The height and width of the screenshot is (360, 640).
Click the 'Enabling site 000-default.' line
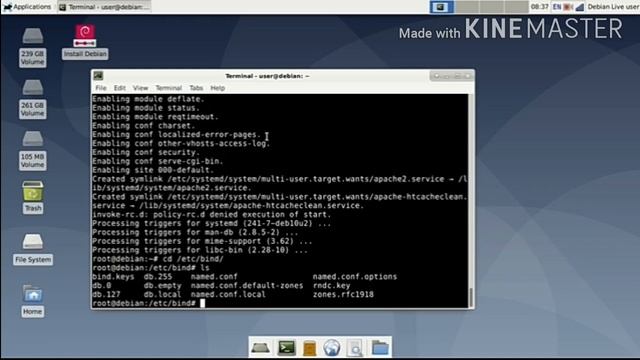pyautogui.click(x=153, y=170)
